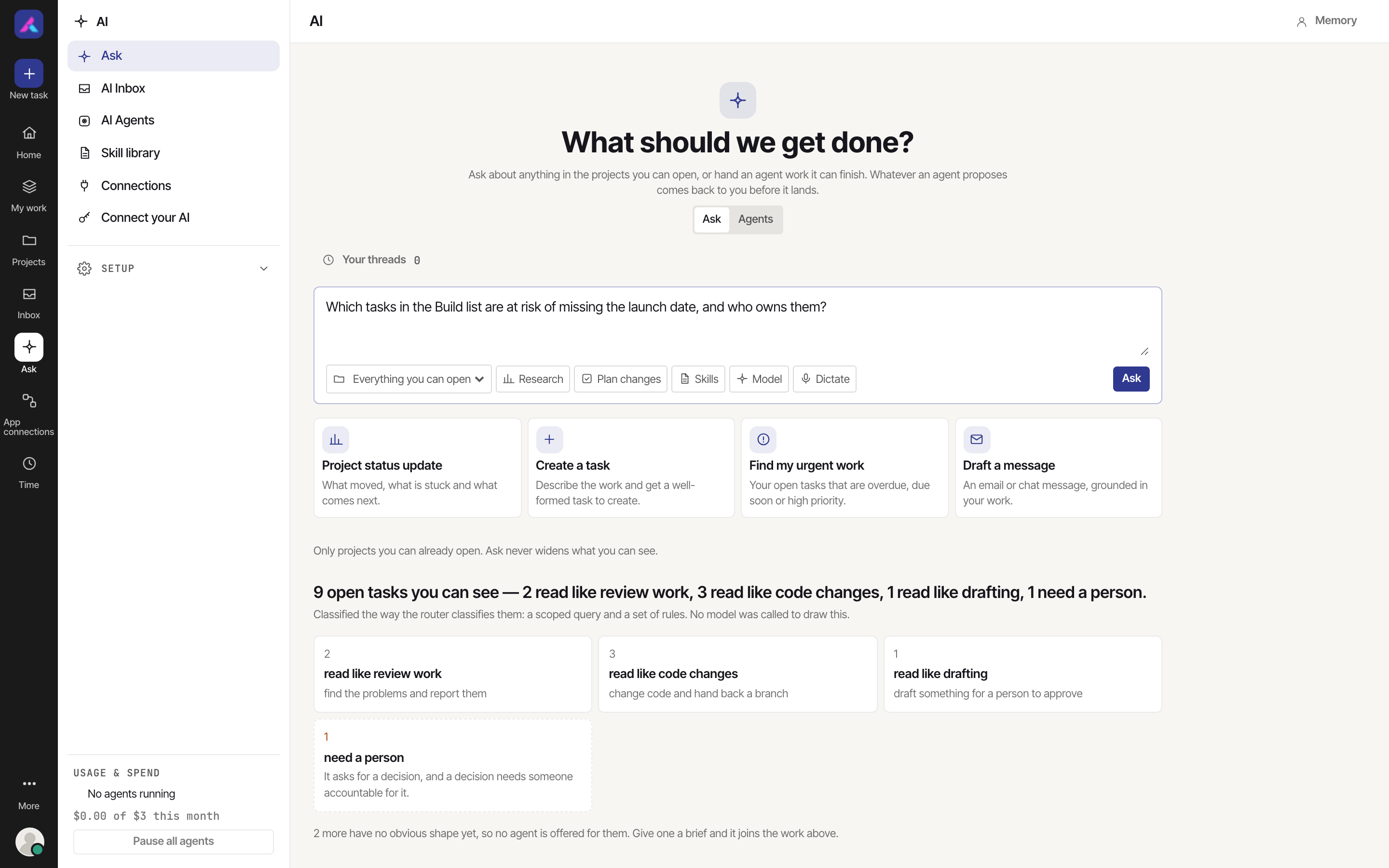This screenshot has width=1389, height=868.
Task: Expand the SETUP section chevron
Action: [x=263, y=269]
